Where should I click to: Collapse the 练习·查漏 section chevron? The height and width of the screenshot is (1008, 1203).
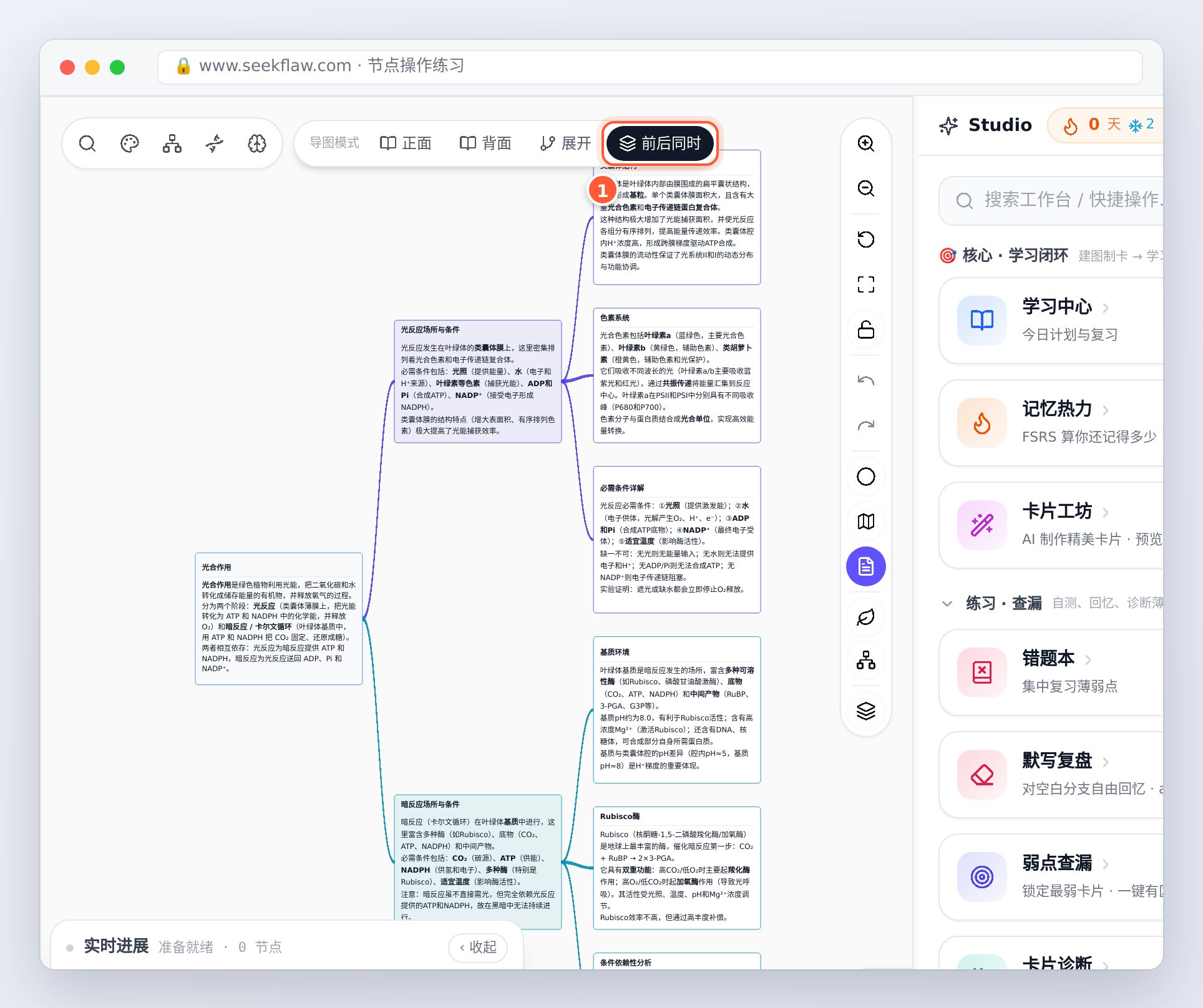tap(947, 603)
